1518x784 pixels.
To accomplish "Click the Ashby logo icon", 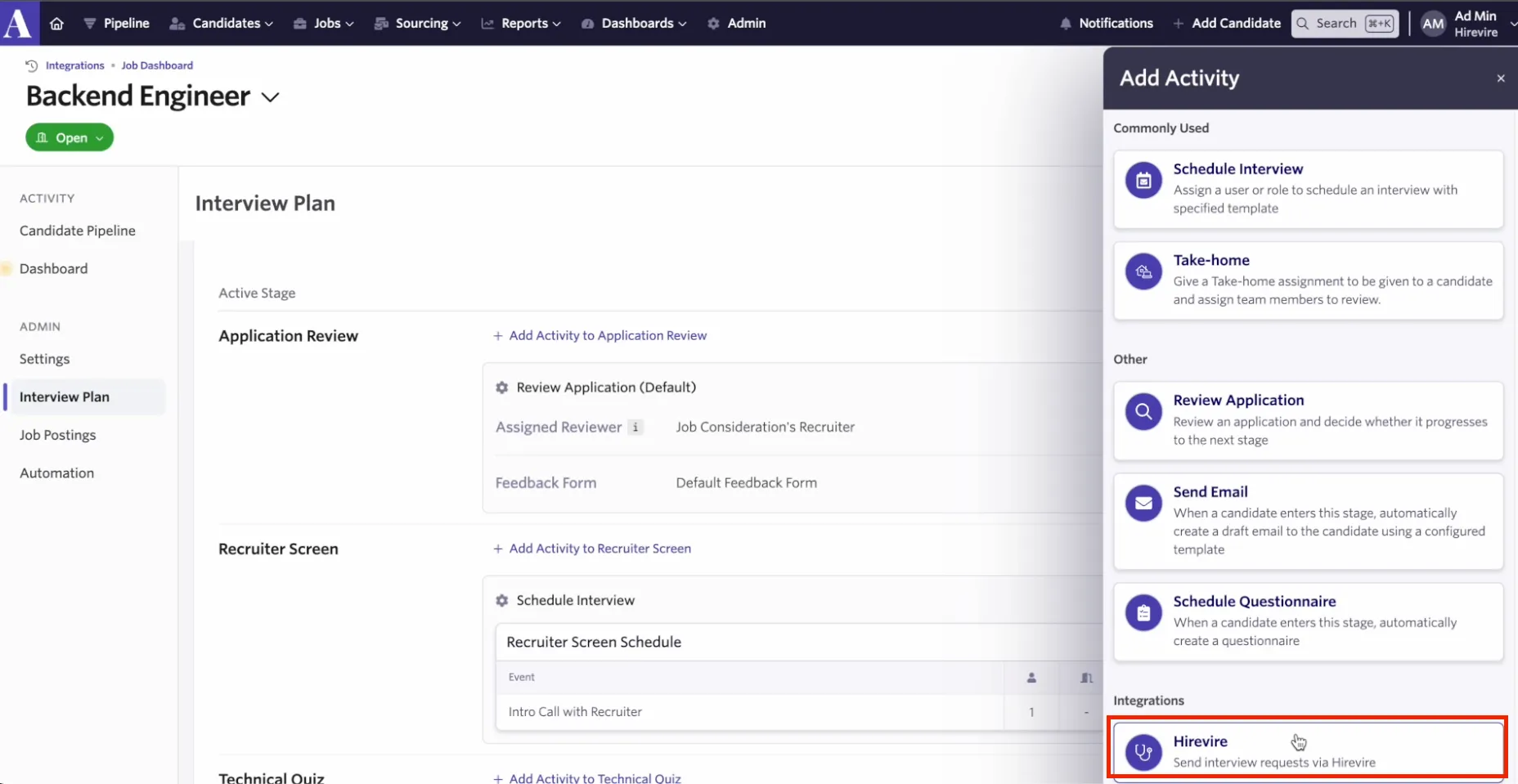I will point(17,22).
